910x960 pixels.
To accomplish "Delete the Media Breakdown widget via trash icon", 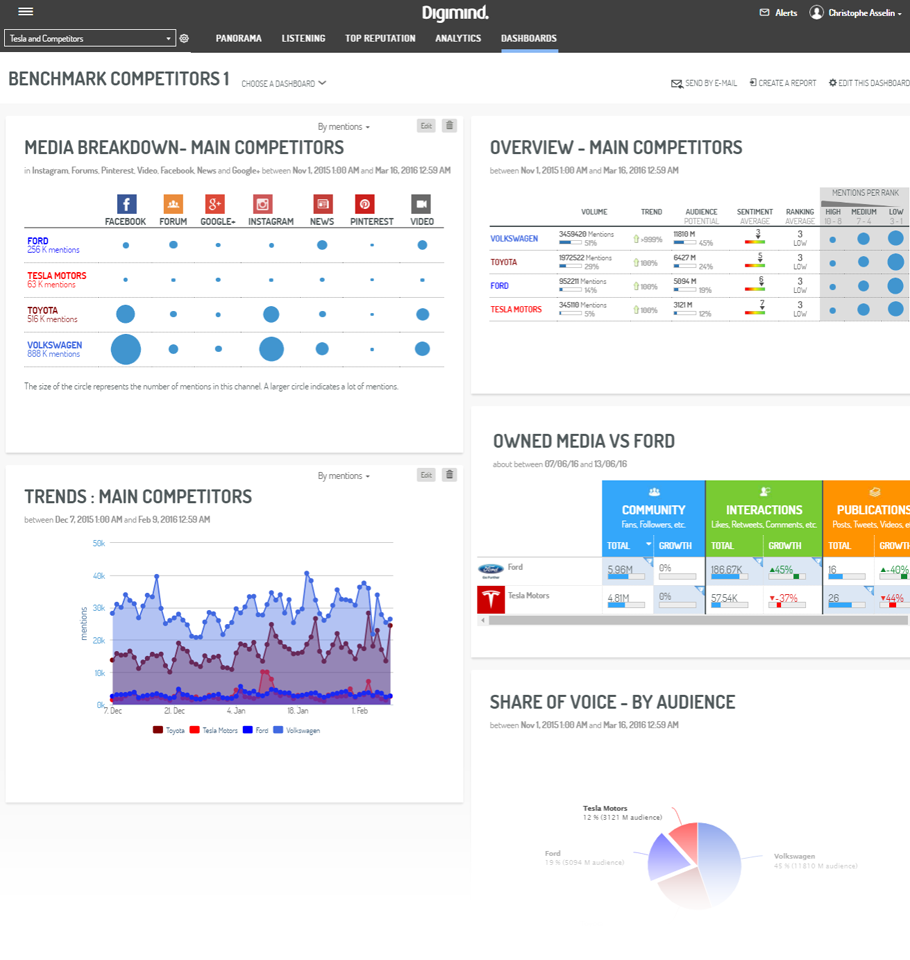I will click(x=449, y=126).
